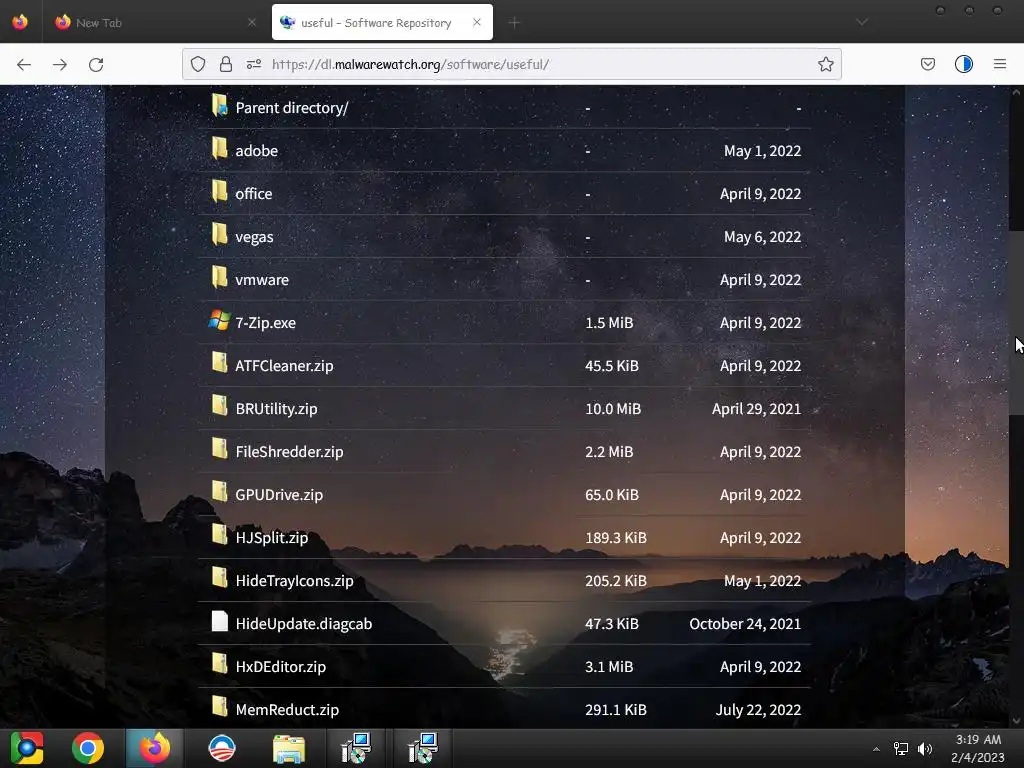Viewport: 1024px width, 768px height.
Task: Open Parent directory link
Action: [292, 108]
